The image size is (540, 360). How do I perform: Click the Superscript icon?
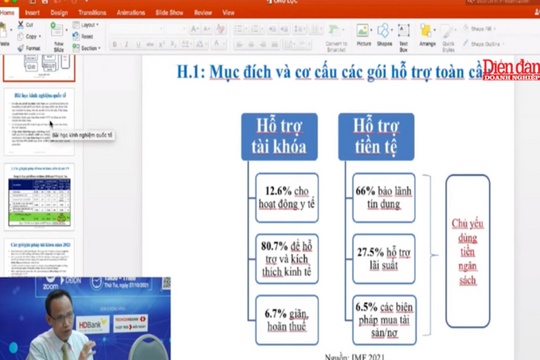coord(162,44)
